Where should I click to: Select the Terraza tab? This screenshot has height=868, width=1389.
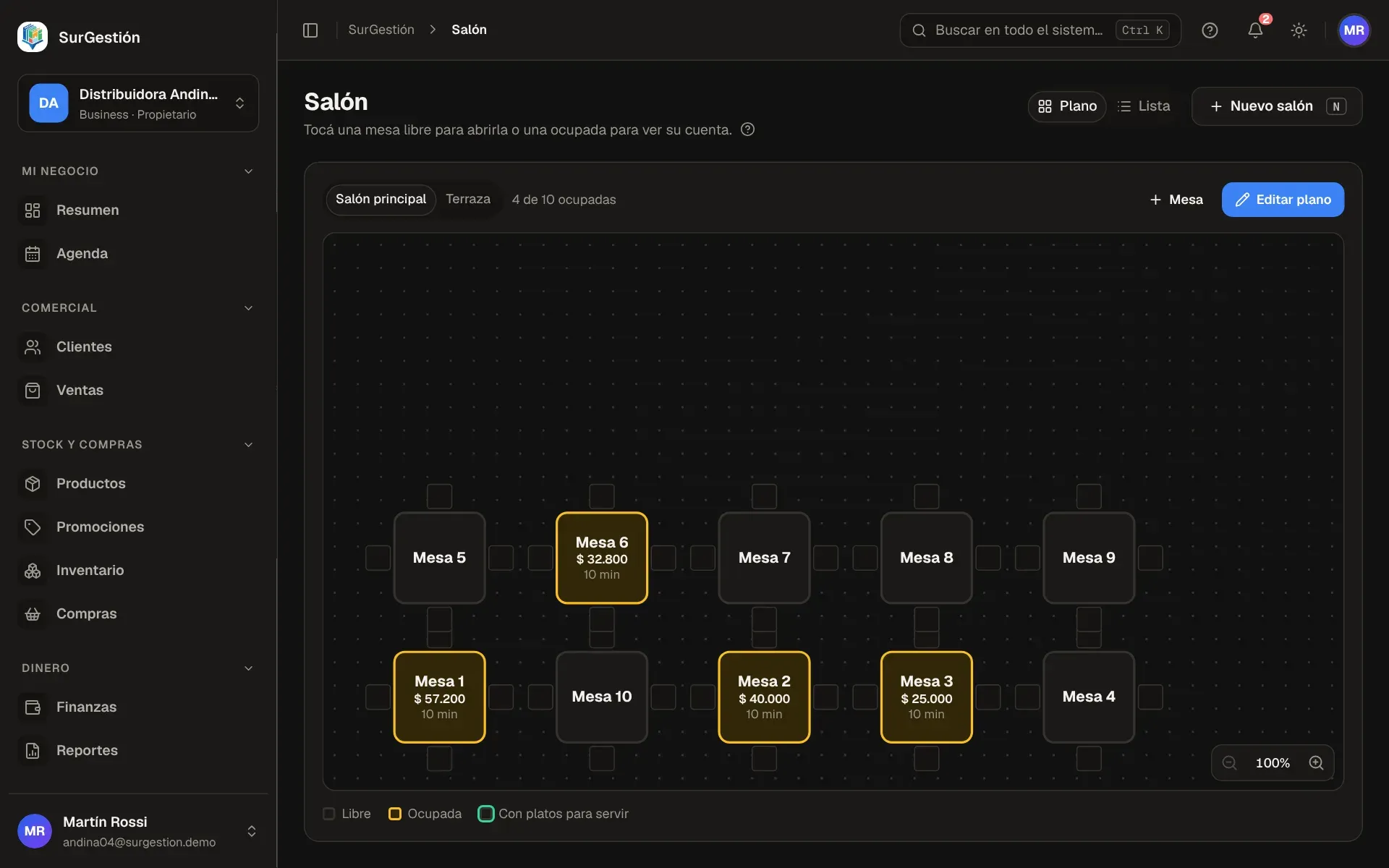468,200
